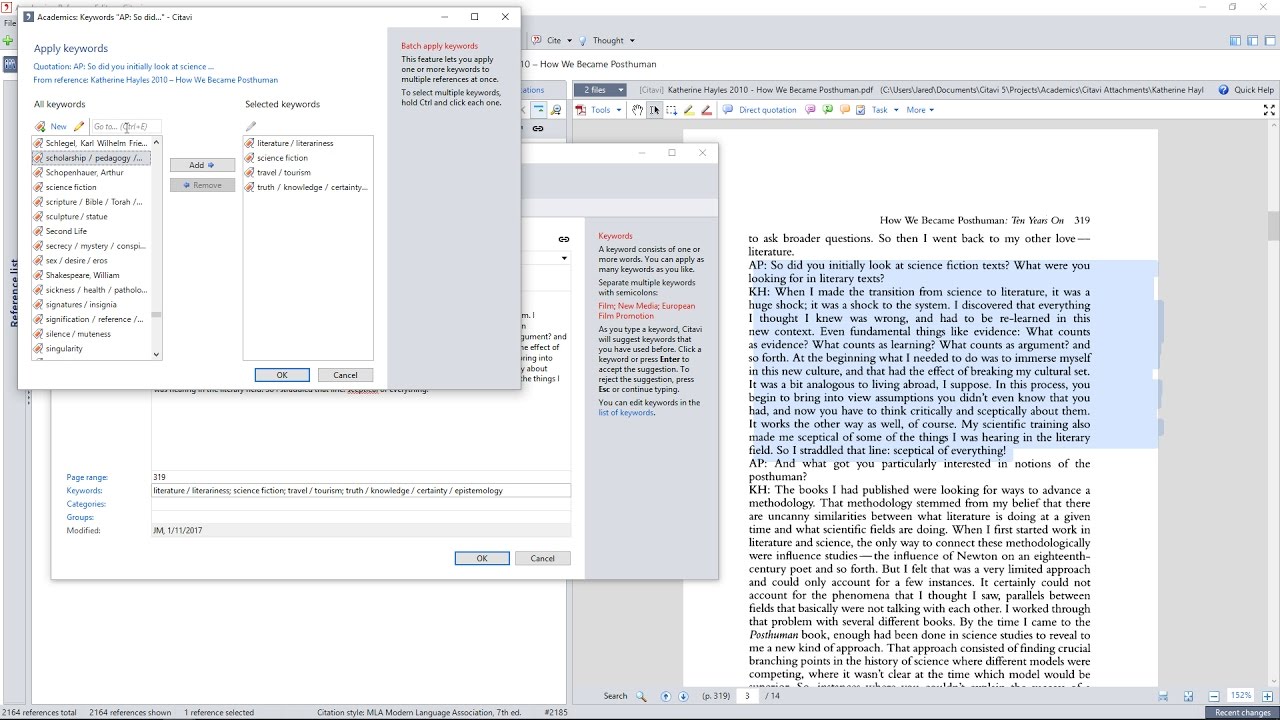Image resolution: width=1280 pixels, height=720 pixels.
Task: Click OK in Apply keywords dialog
Action: coord(282,375)
